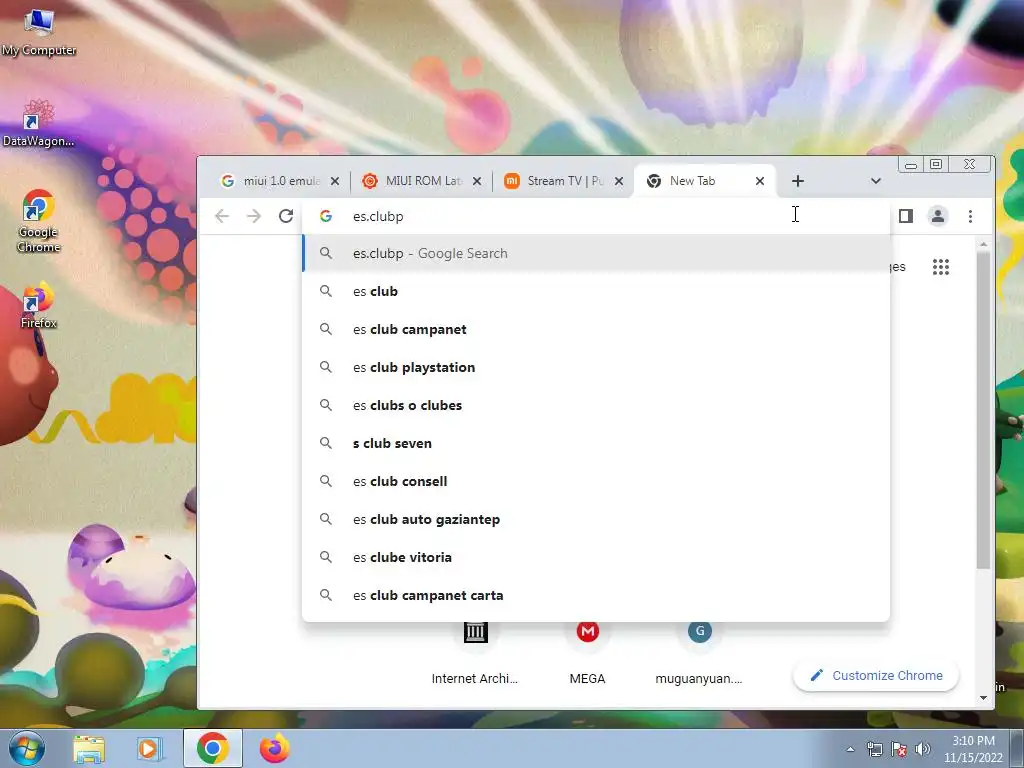Switch to the miui 1.0 emulator tab
Viewport: 1024px width, 768px height.
point(279,181)
